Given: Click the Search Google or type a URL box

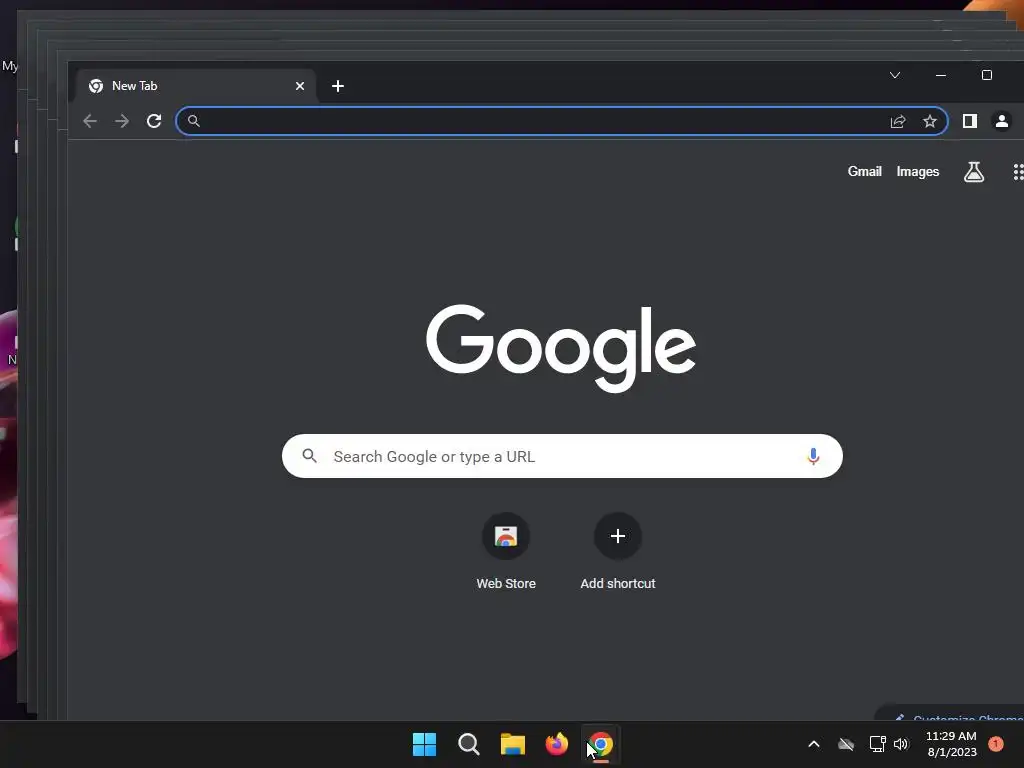Looking at the screenshot, I should pyautogui.click(x=562, y=456).
